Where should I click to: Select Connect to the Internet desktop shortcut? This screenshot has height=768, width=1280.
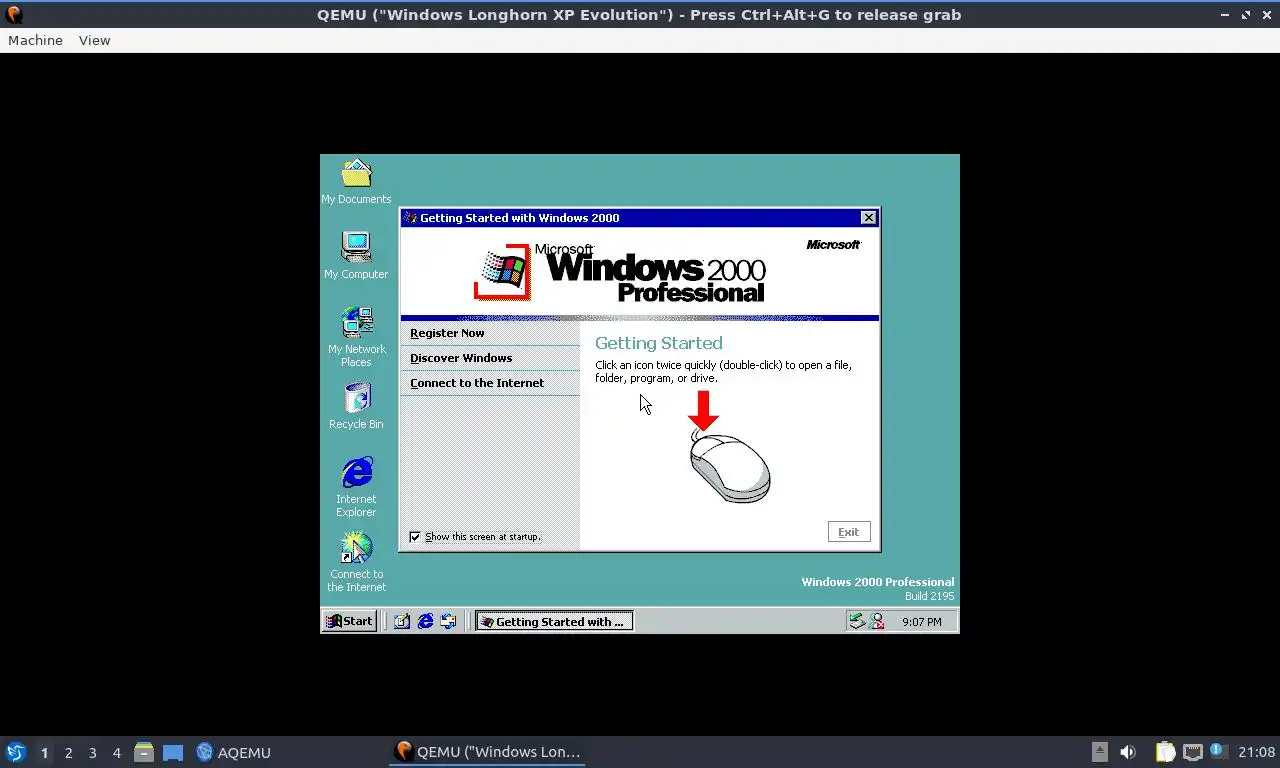coord(356,562)
